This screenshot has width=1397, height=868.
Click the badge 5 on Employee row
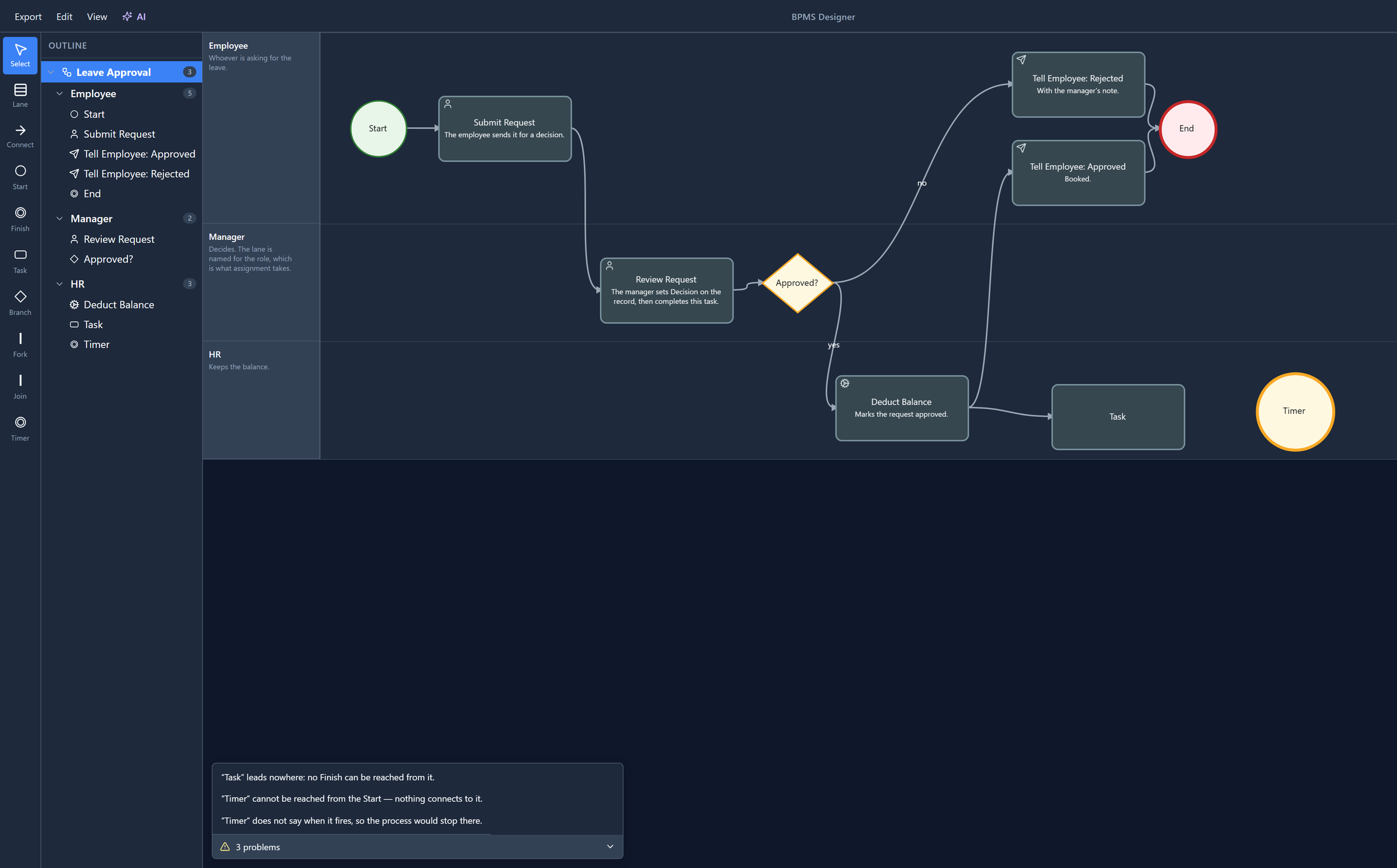pos(189,93)
